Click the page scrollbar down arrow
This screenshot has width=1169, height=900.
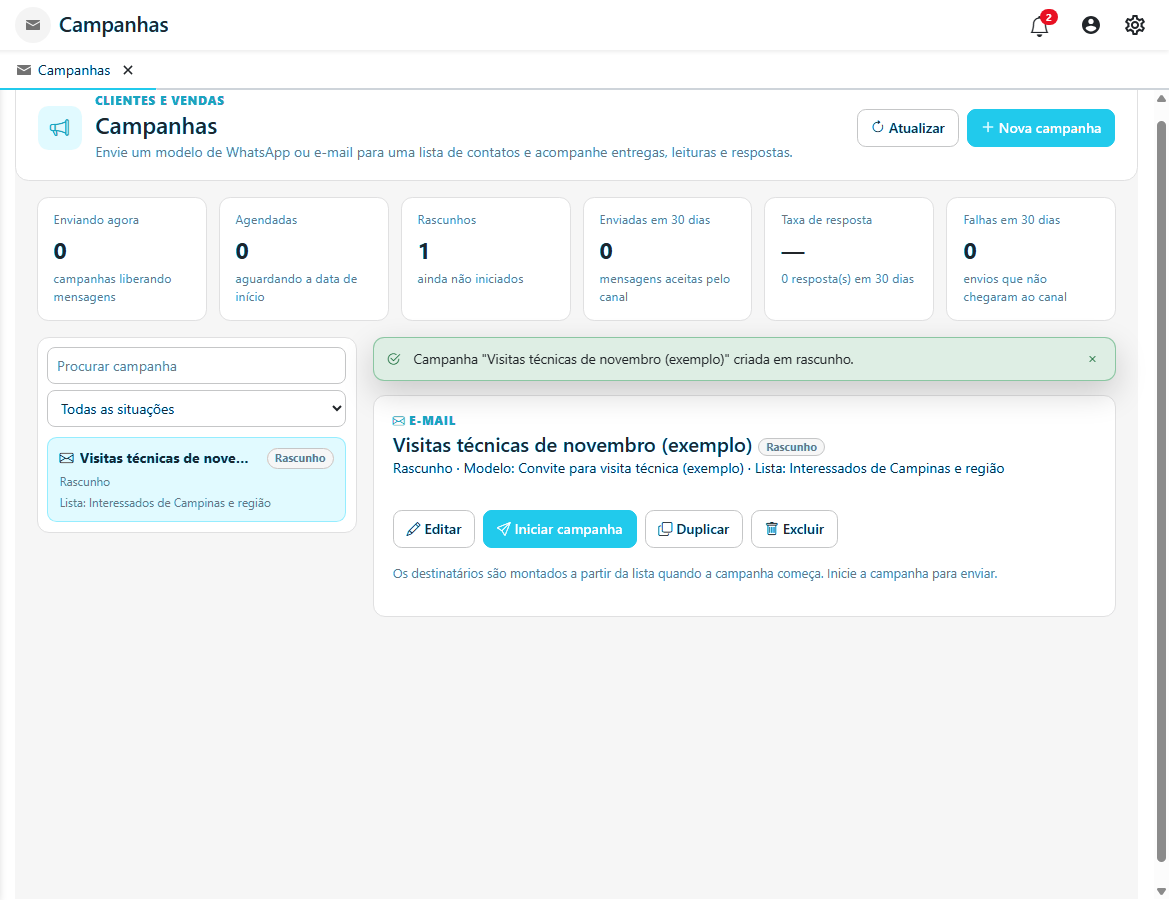tap(1161, 891)
